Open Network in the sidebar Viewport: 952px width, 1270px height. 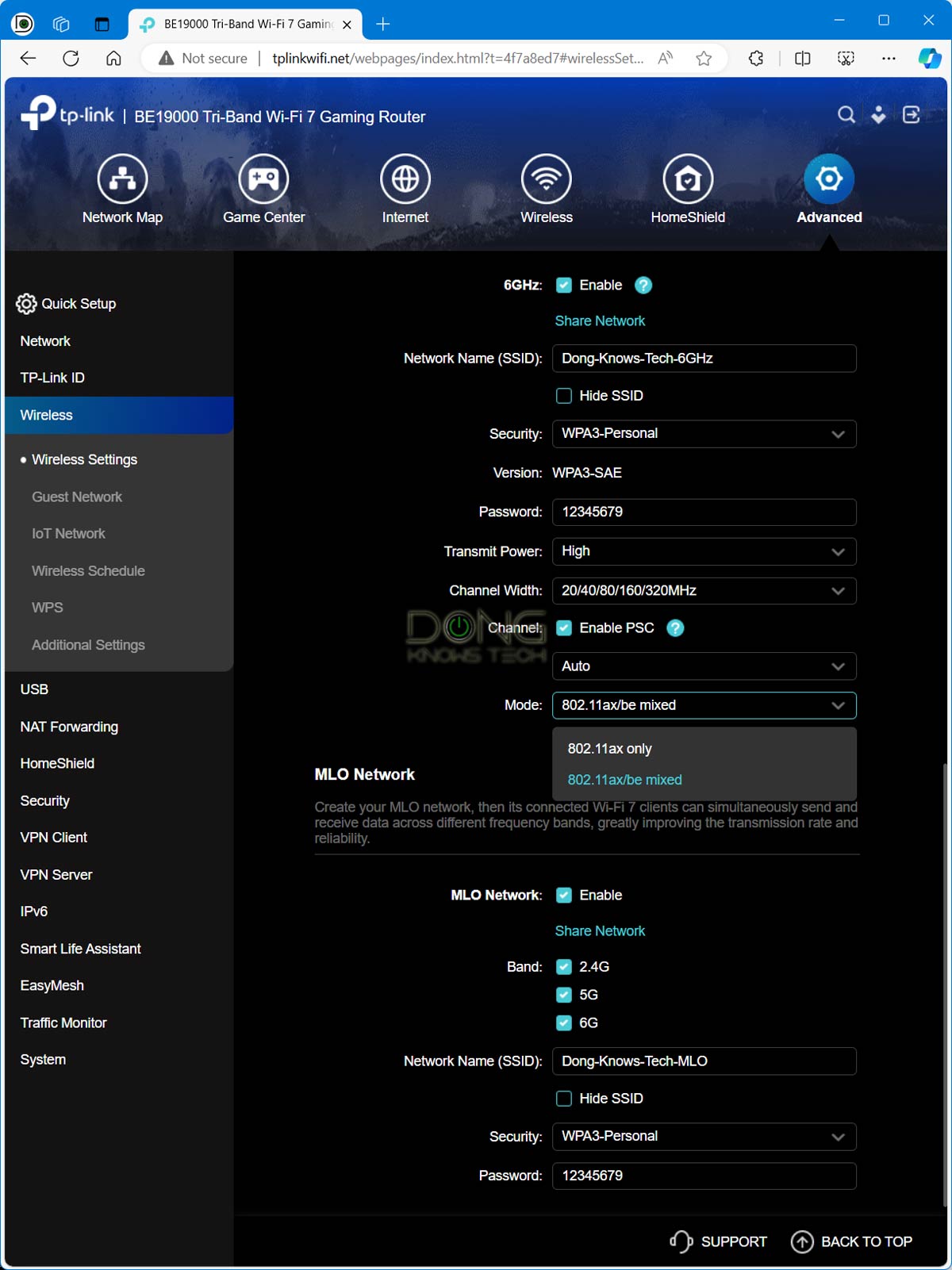coord(45,341)
